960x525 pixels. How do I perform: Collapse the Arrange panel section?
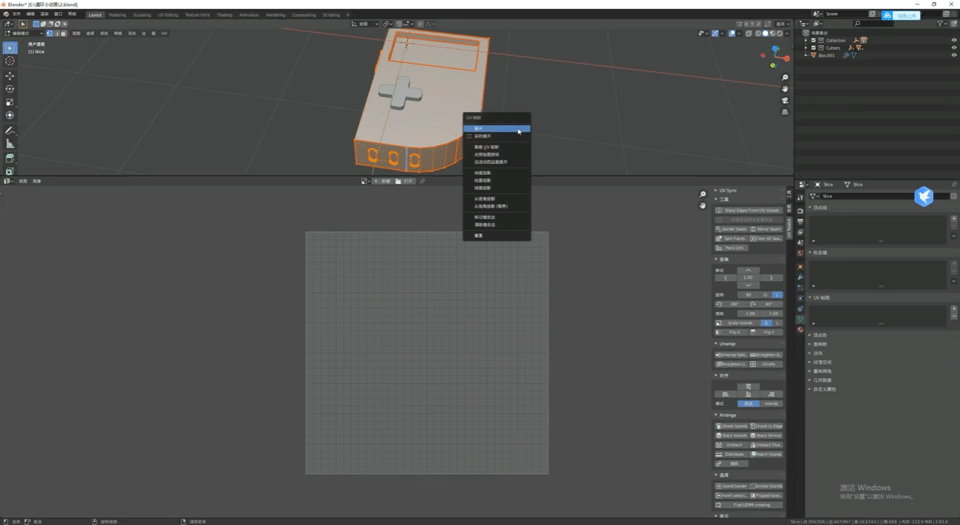tap(727, 415)
